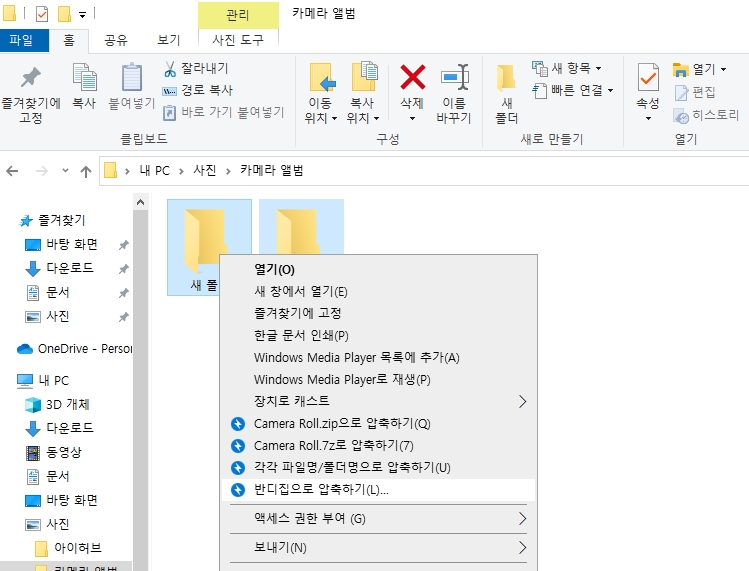749x571 pixels.
Task: Click Copy path (경로 복사)
Action: [198, 90]
